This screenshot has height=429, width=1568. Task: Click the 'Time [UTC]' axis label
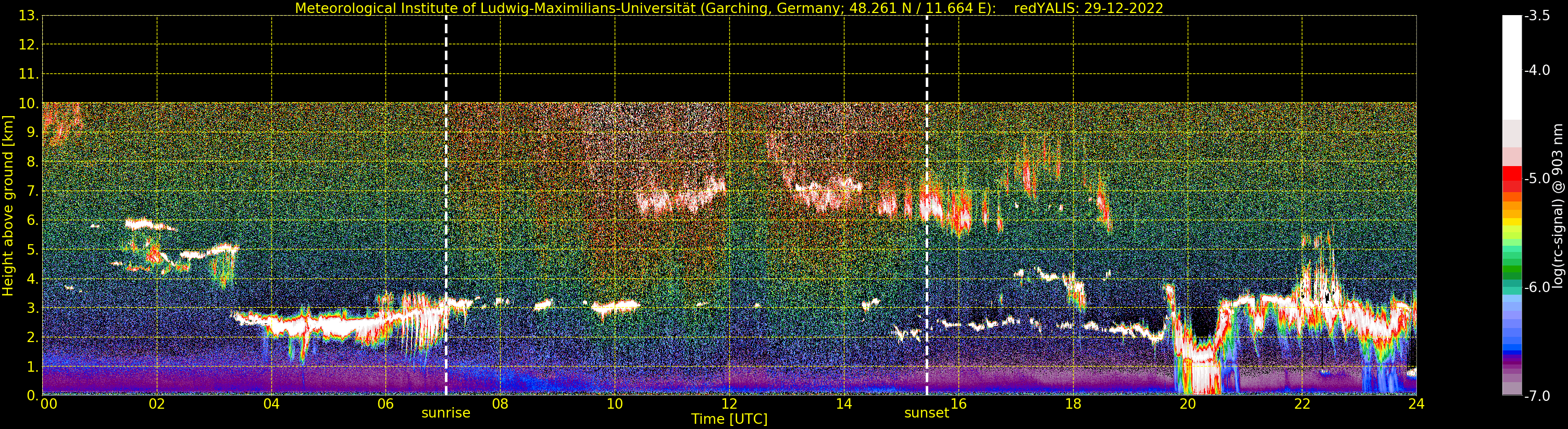click(729, 419)
